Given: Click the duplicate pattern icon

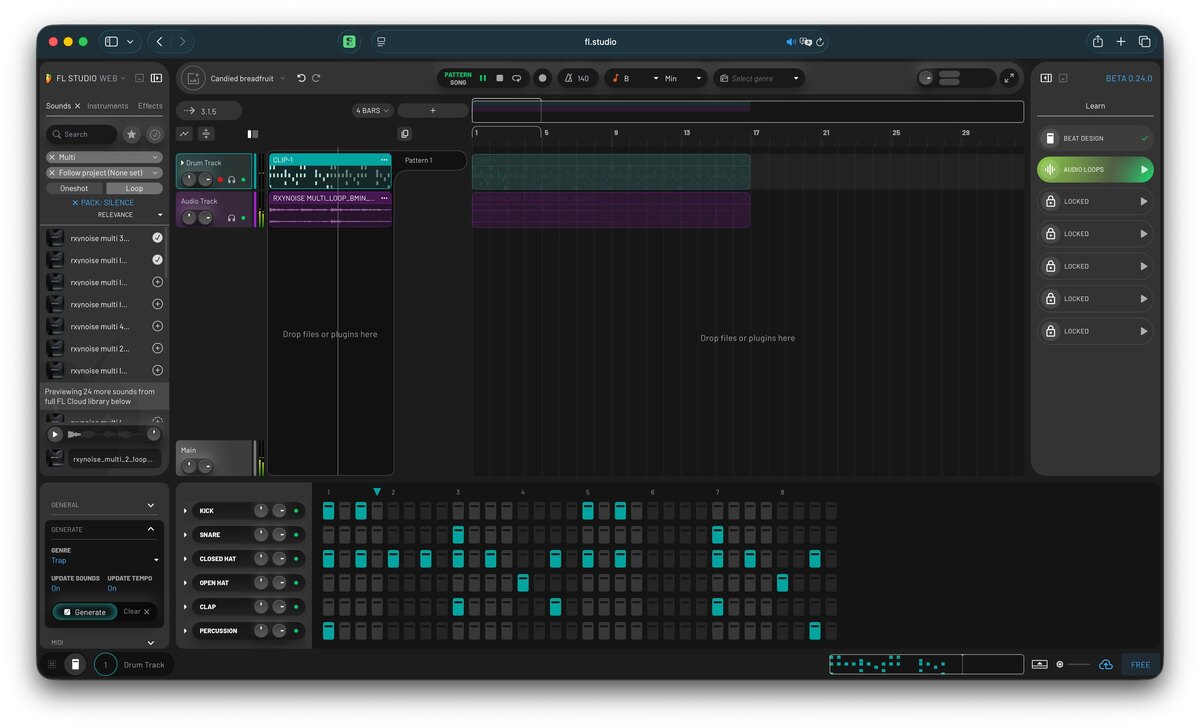Looking at the screenshot, I should pos(404,133).
